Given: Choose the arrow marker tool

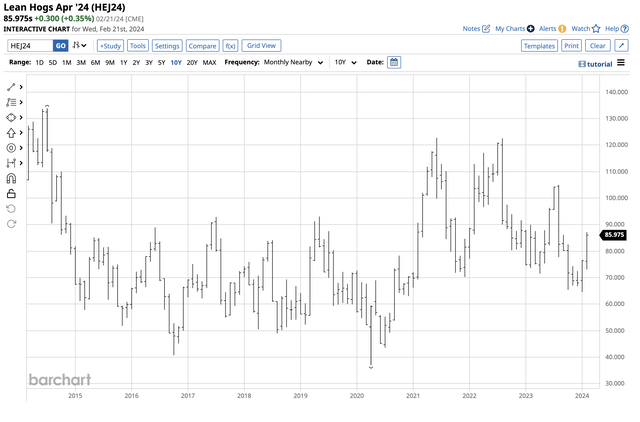Looking at the screenshot, I should click(11, 133).
